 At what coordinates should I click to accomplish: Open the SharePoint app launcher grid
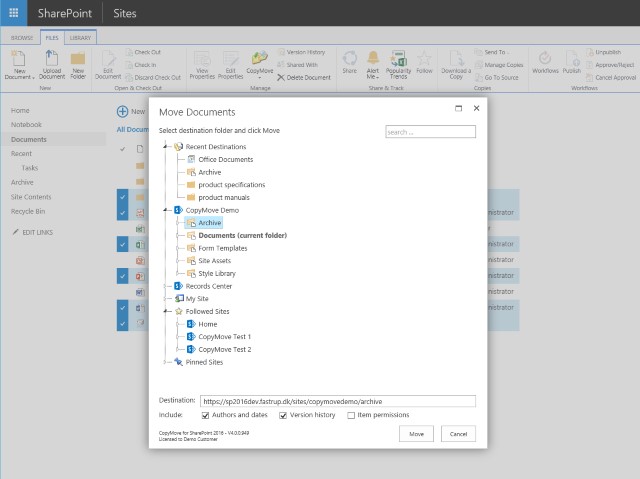[13, 13]
